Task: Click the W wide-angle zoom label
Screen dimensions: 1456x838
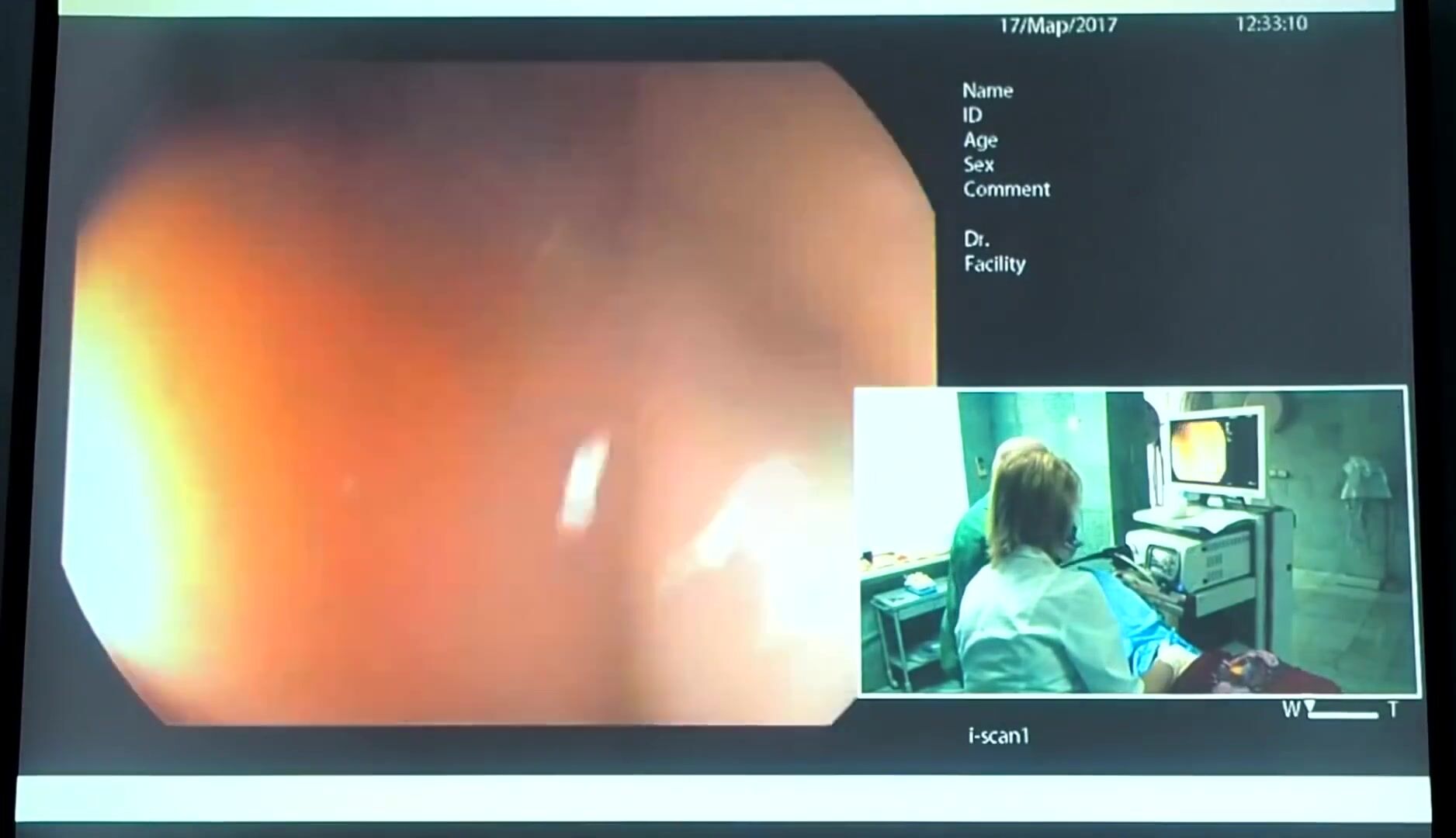Action: coord(1291,710)
